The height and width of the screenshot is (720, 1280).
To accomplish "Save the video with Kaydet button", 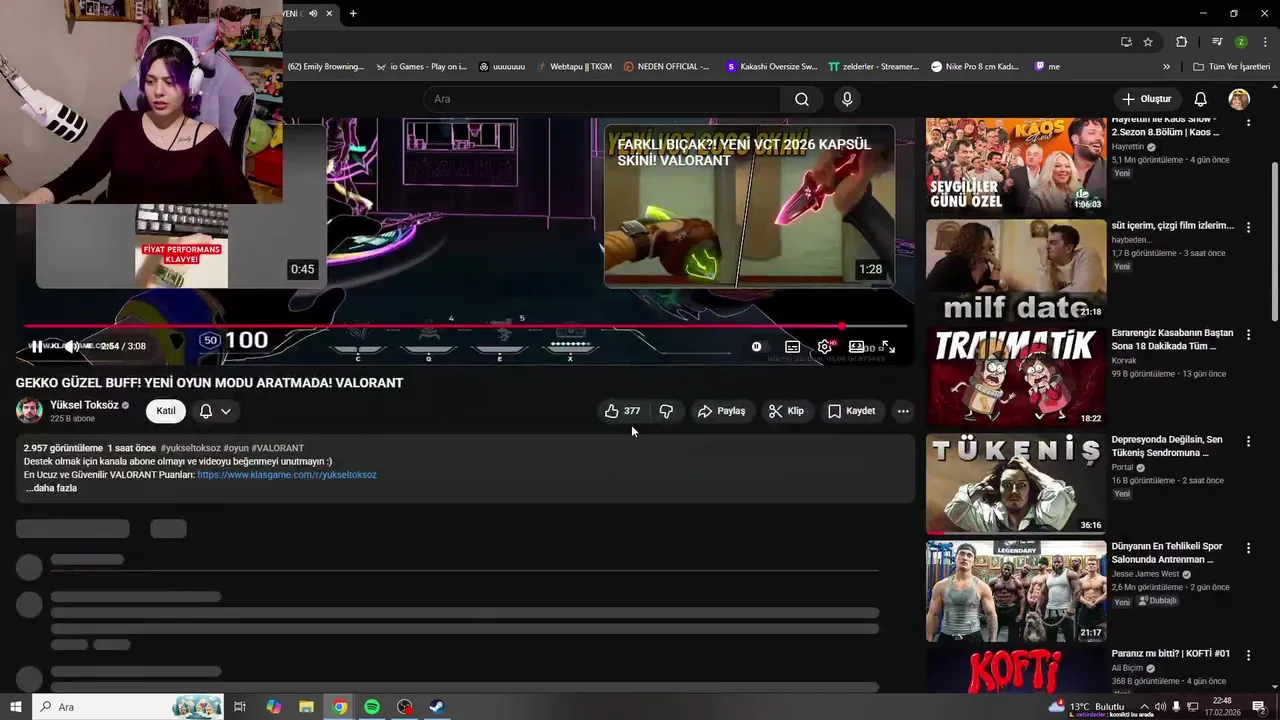I will [x=851, y=411].
